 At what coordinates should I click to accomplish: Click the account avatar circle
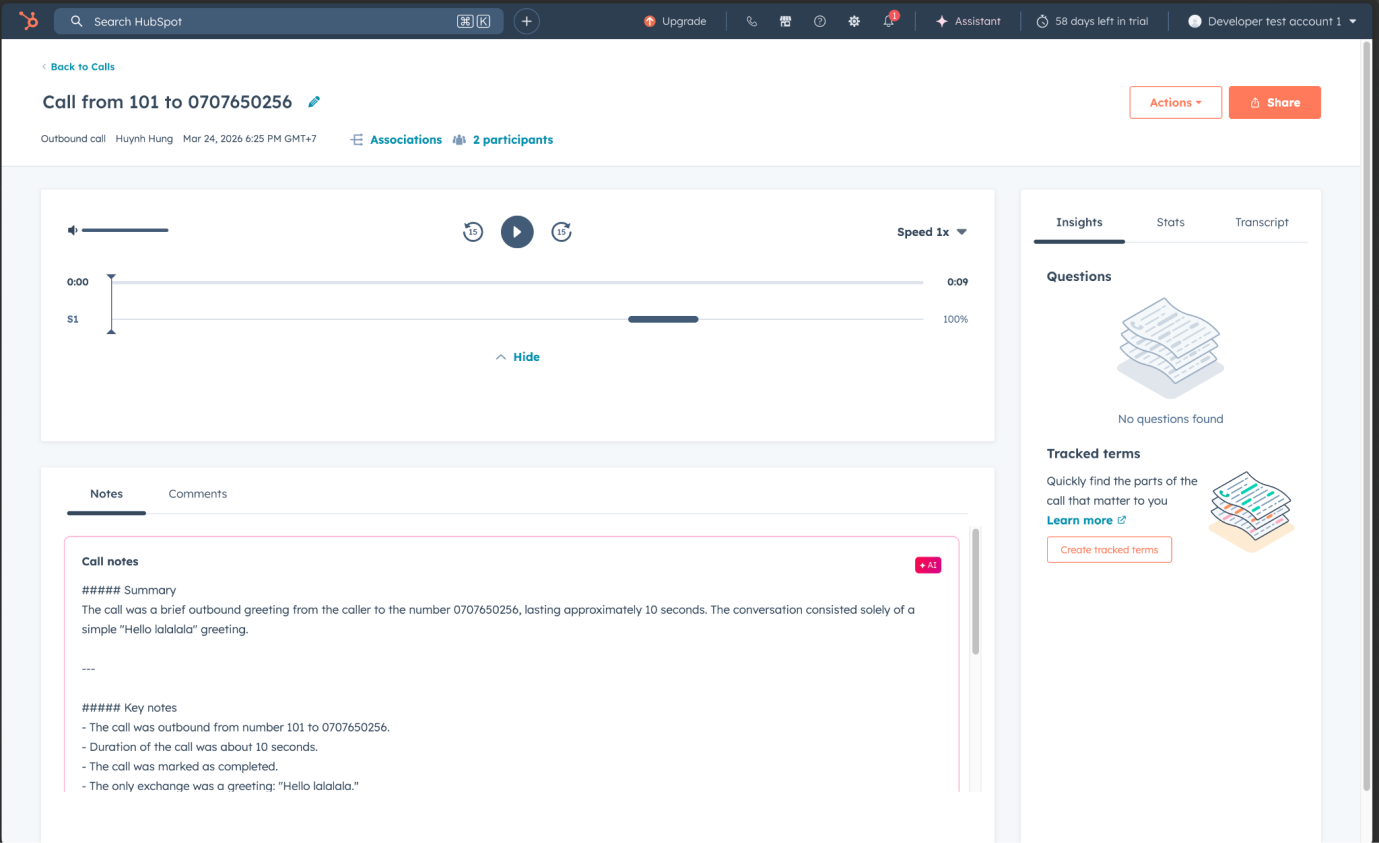(x=1194, y=21)
